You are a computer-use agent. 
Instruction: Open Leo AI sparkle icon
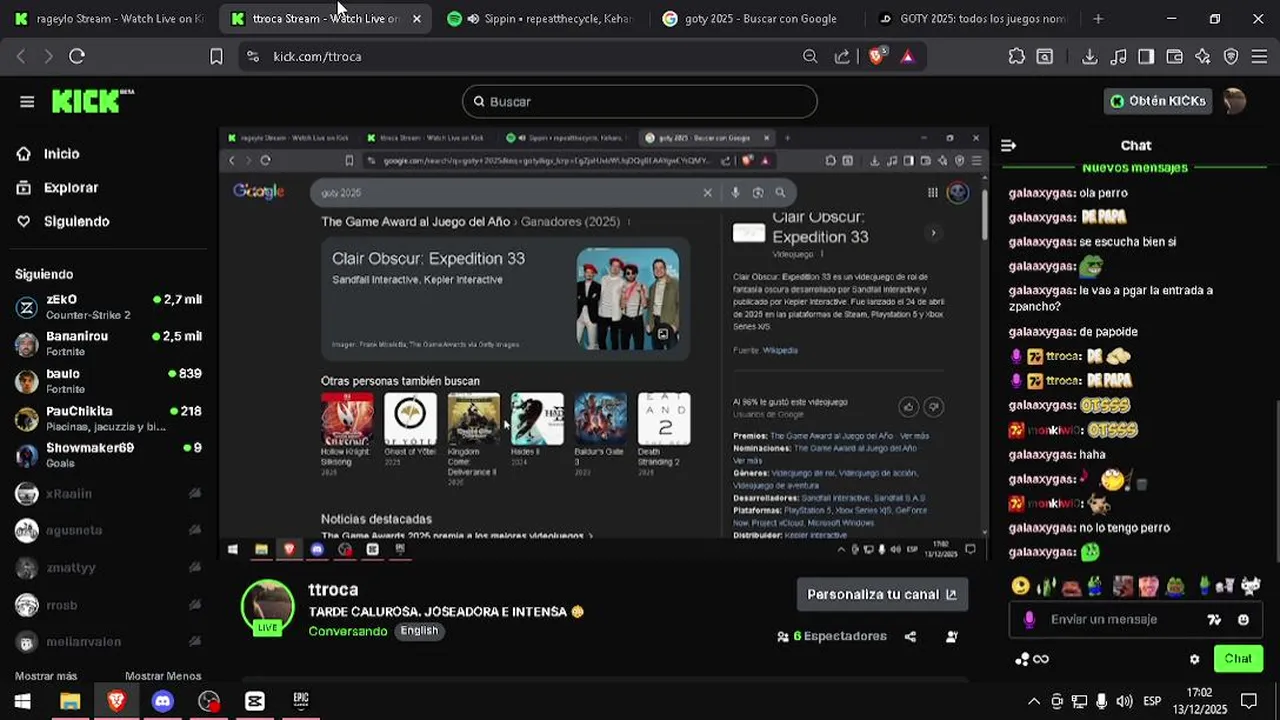pos(1203,57)
